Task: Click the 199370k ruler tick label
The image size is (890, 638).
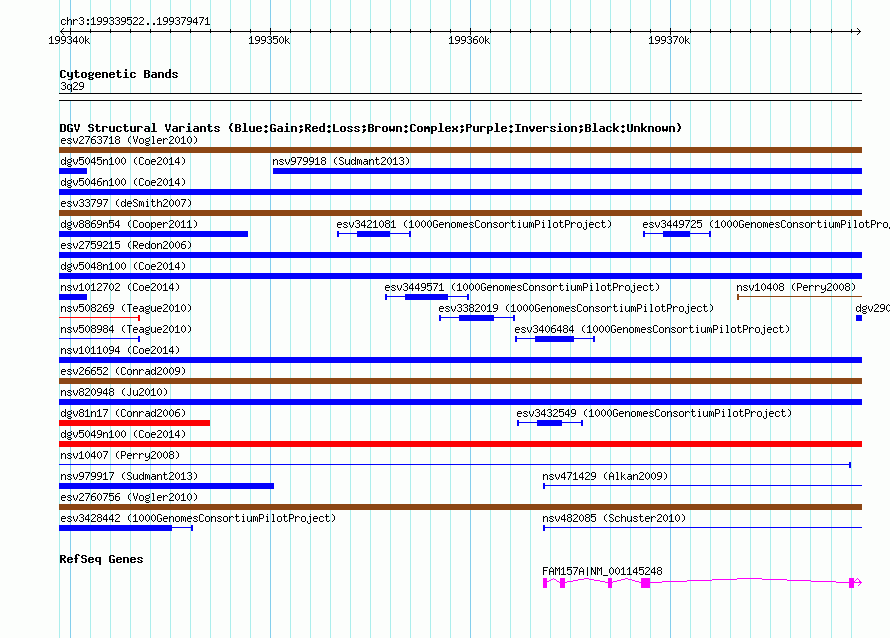Action: pos(669,40)
